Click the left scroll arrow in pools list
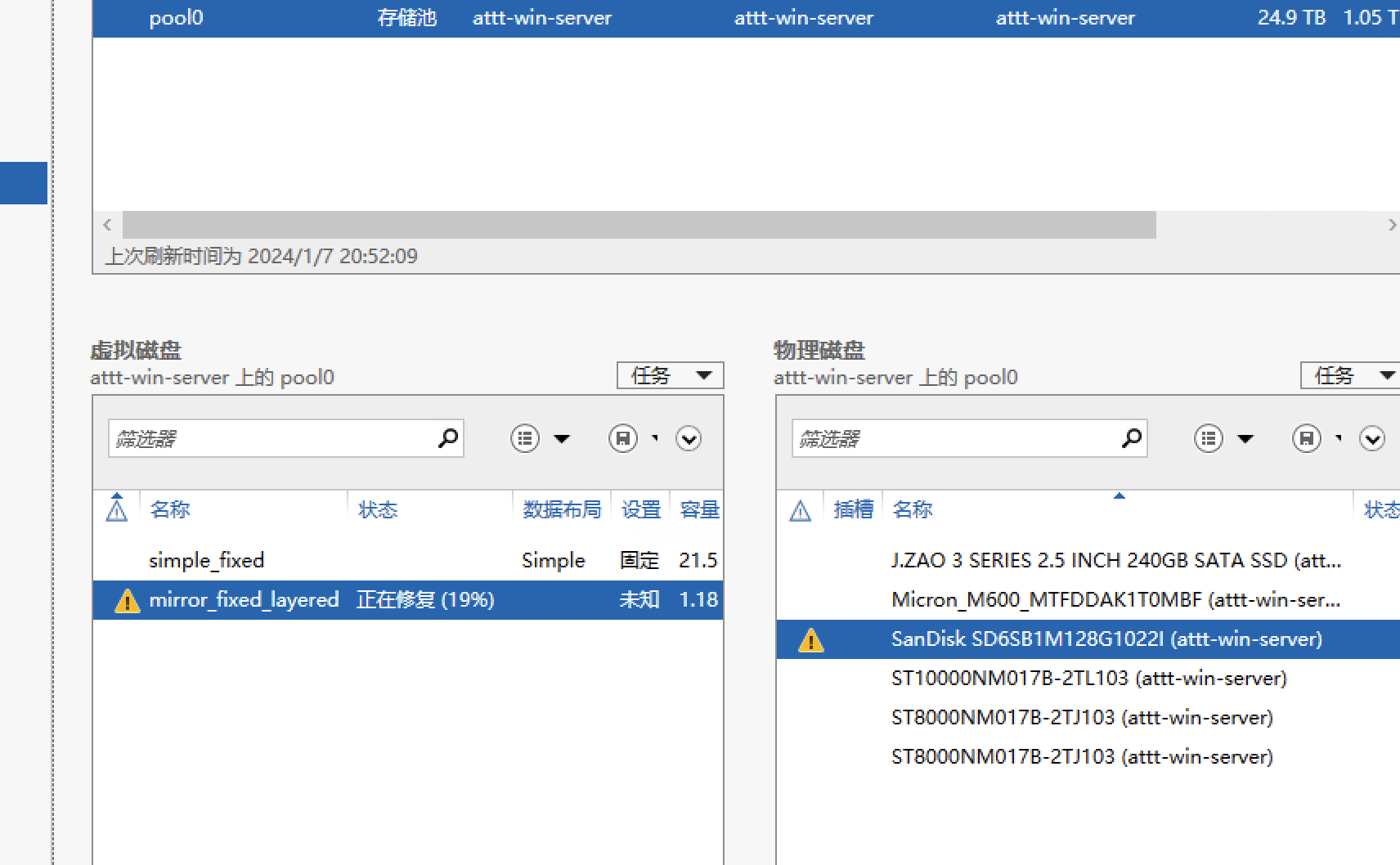Image resolution: width=1400 pixels, height=865 pixels. tap(107, 225)
